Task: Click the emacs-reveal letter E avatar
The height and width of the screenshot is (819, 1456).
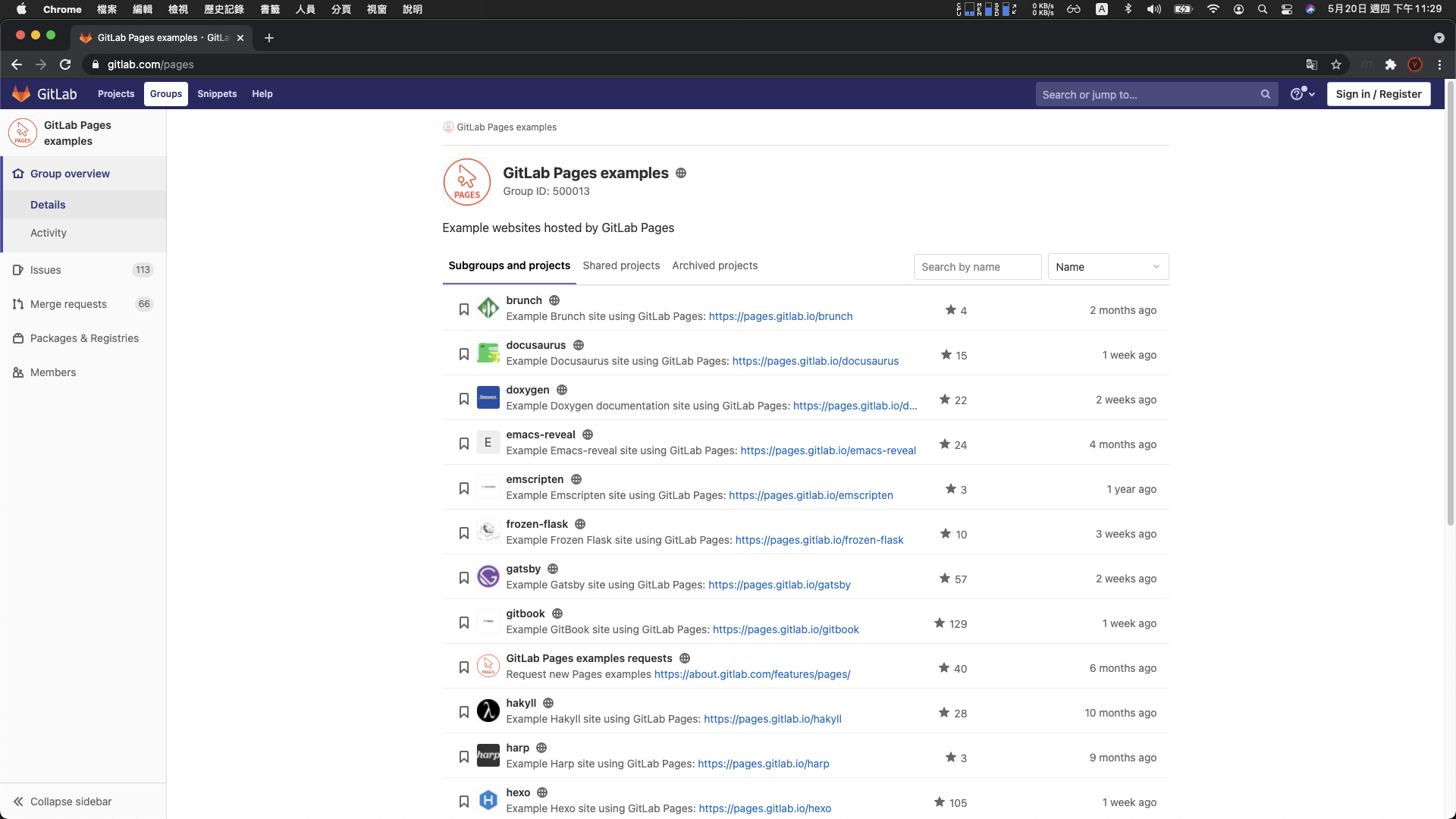Action: click(x=488, y=442)
